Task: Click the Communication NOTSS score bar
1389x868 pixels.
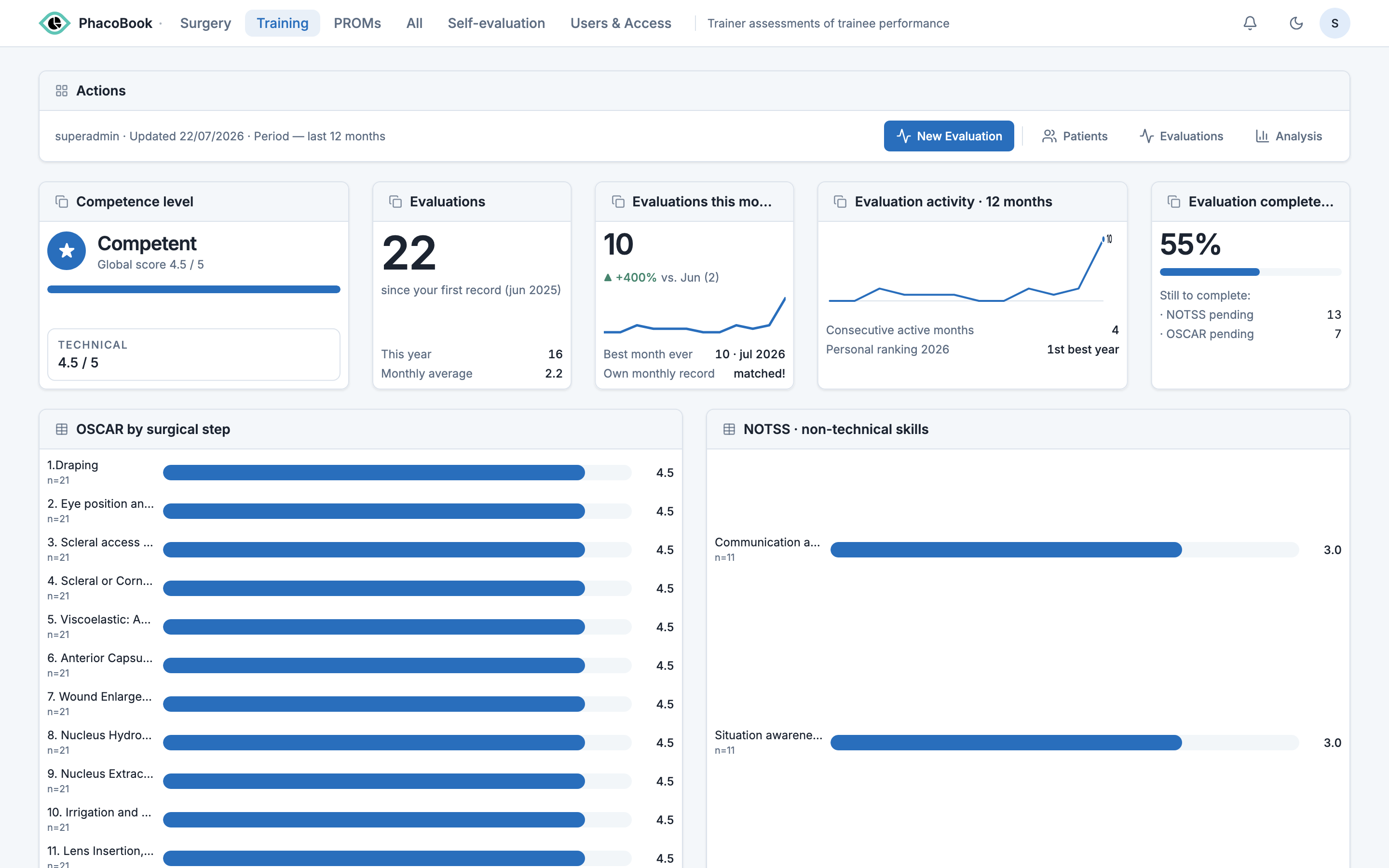Action: 1065,550
